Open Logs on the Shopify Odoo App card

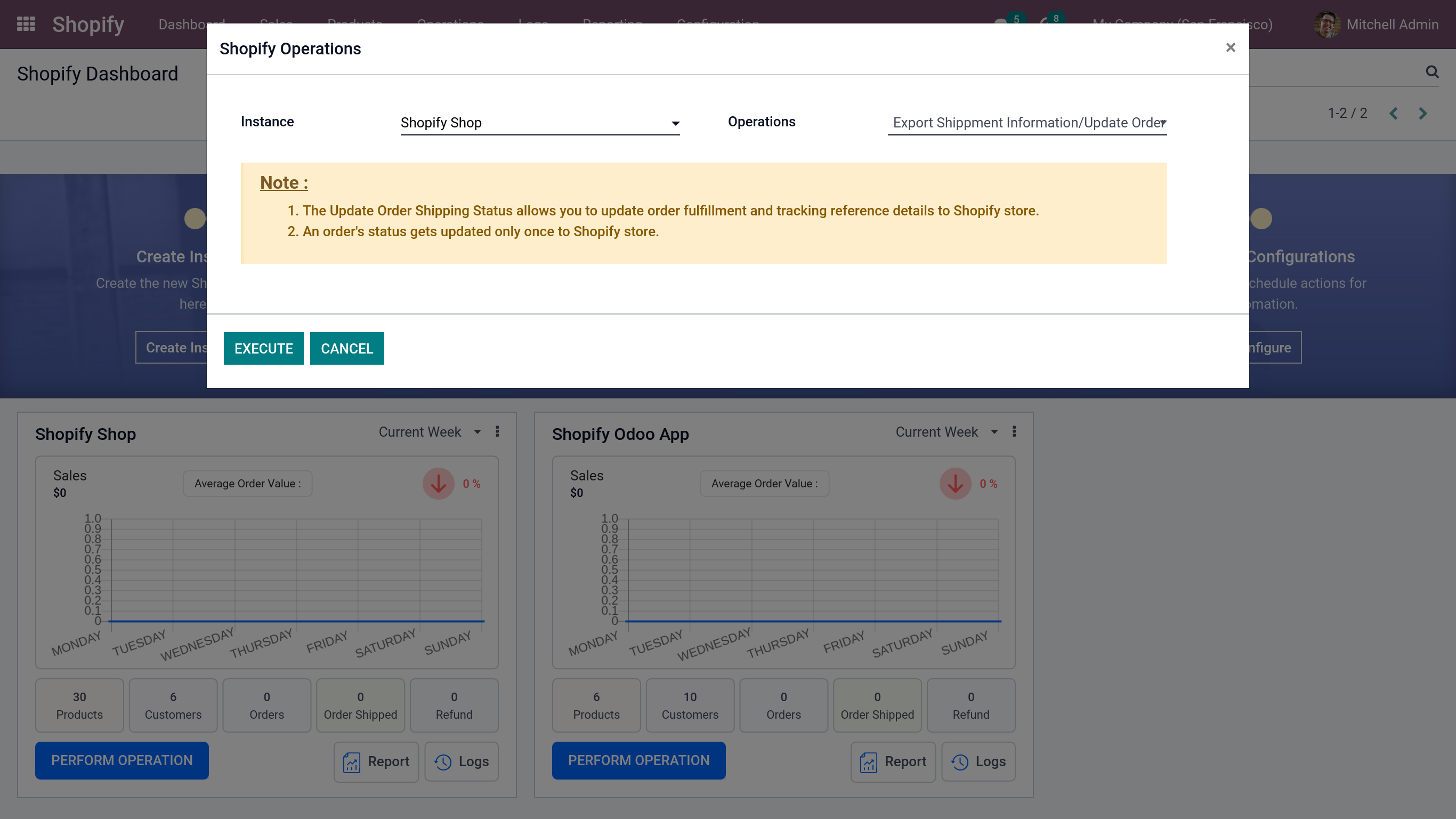978,762
